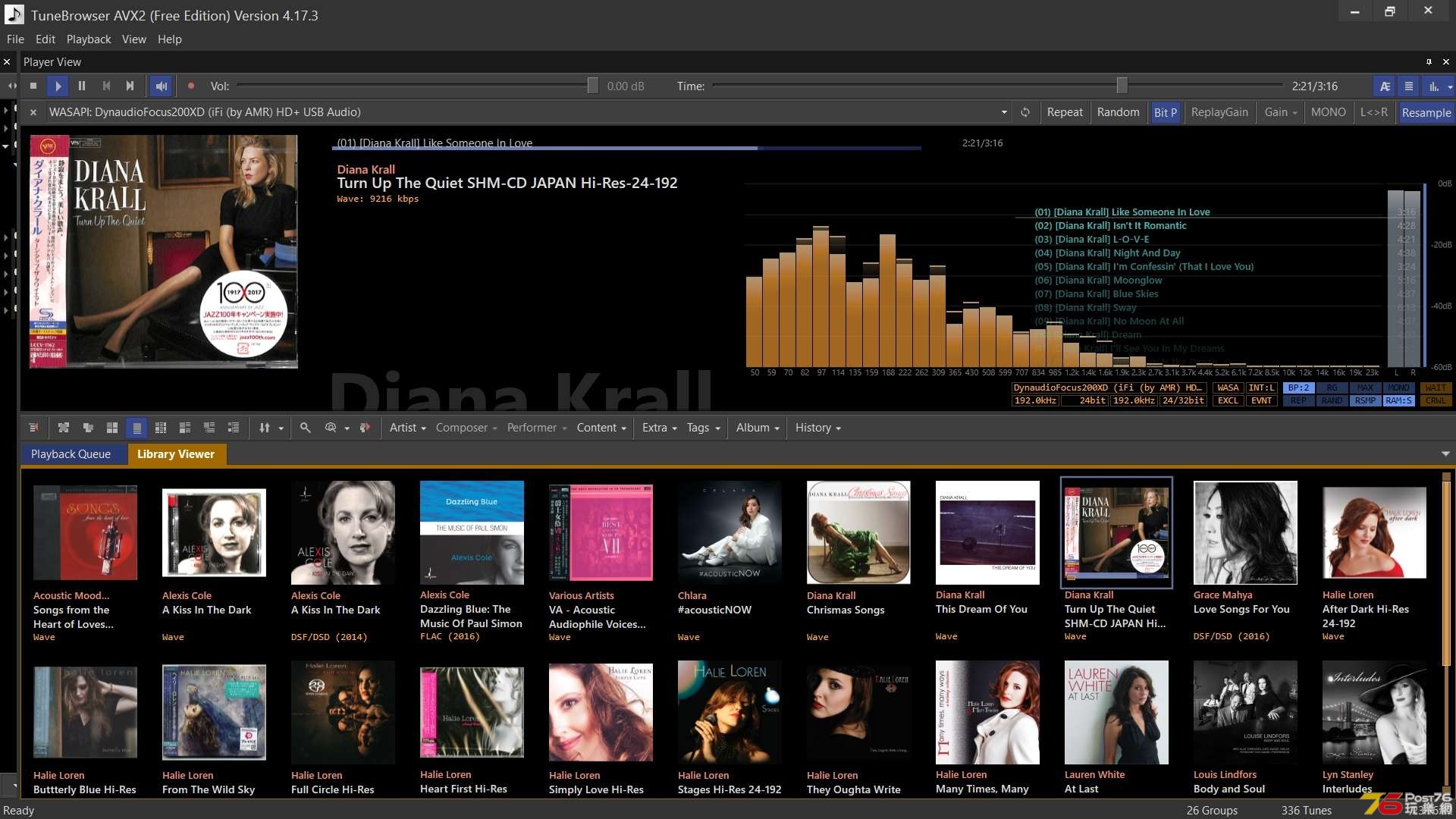1456x819 pixels.
Task: Toggle Bit P mode
Action: [1165, 112]
